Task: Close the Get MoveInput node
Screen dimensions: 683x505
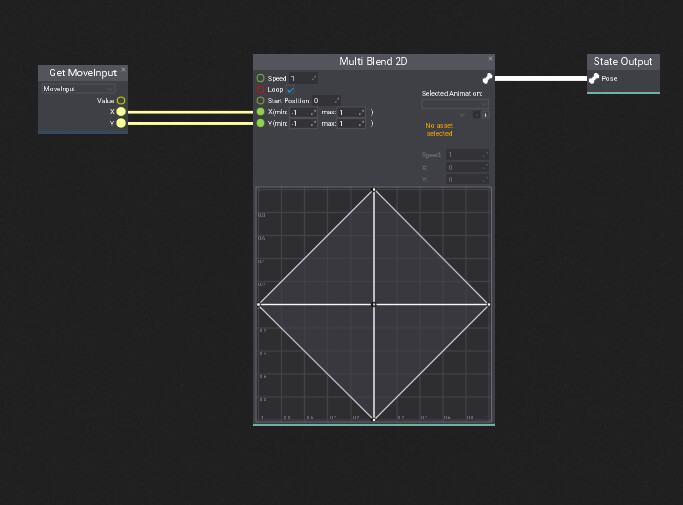Action: (124, 70)
